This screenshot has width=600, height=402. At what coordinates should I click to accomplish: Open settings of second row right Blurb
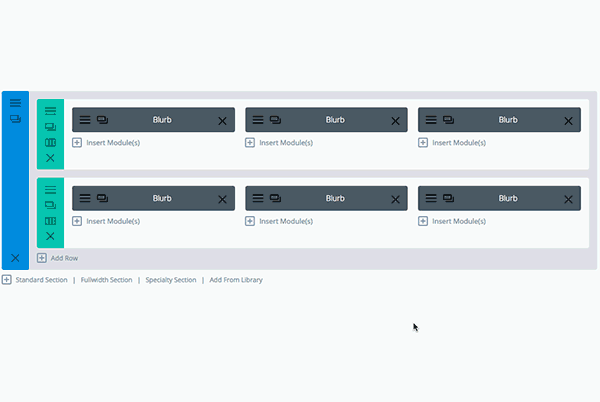coord(431,198)
